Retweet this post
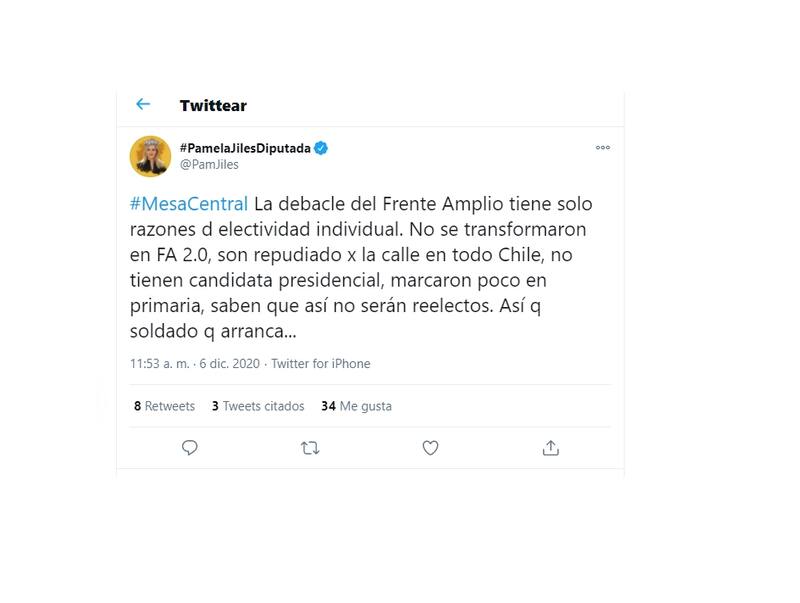This screenshot has height=603, width=800. tap(310, 448)
